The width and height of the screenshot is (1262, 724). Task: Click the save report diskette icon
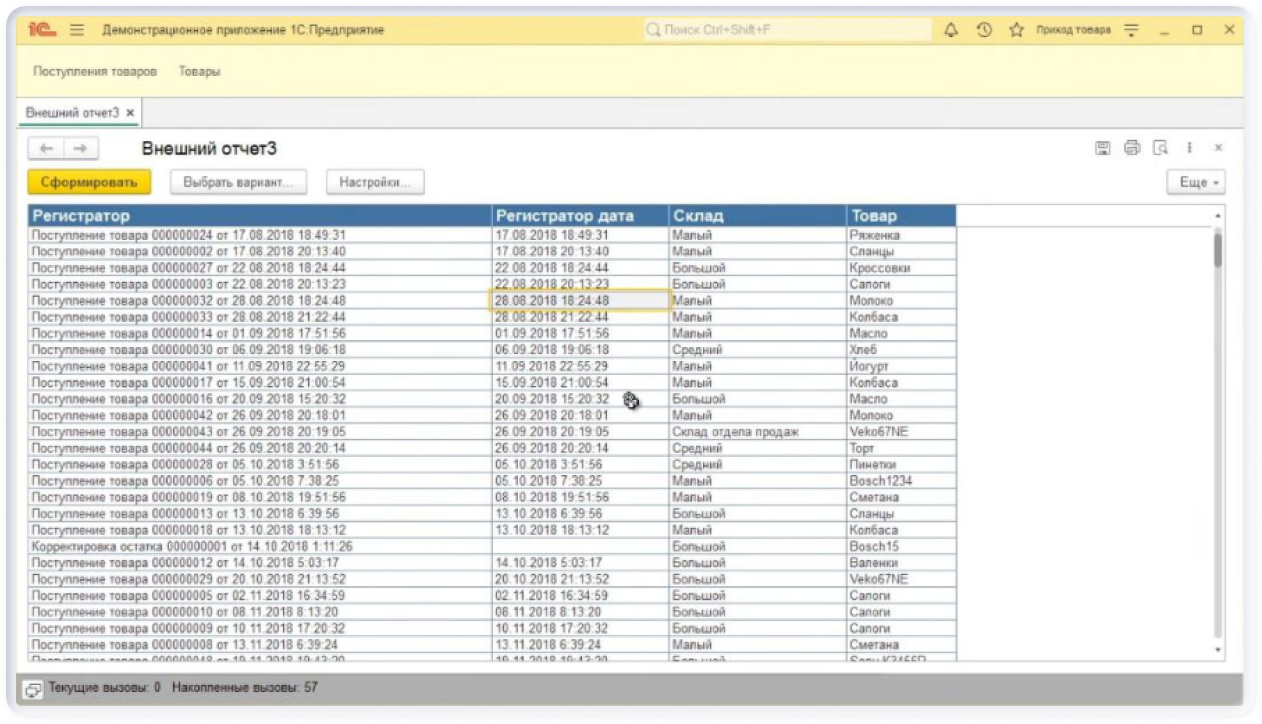coord(1103,148)
